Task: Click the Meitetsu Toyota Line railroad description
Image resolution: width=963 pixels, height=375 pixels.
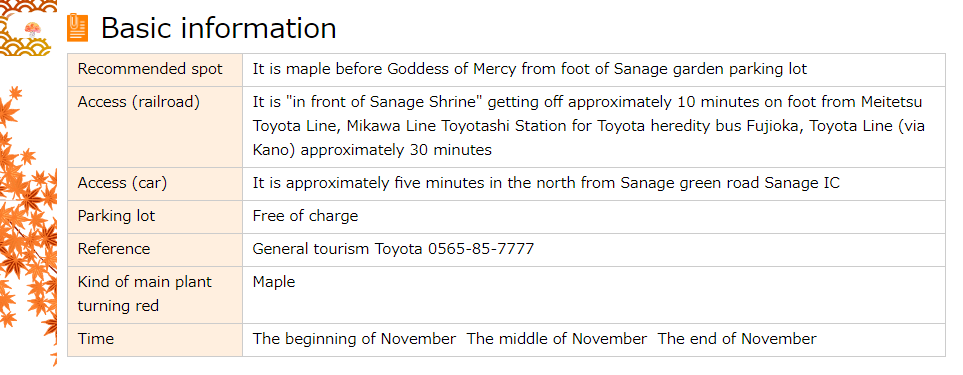Action: (589, 126)
